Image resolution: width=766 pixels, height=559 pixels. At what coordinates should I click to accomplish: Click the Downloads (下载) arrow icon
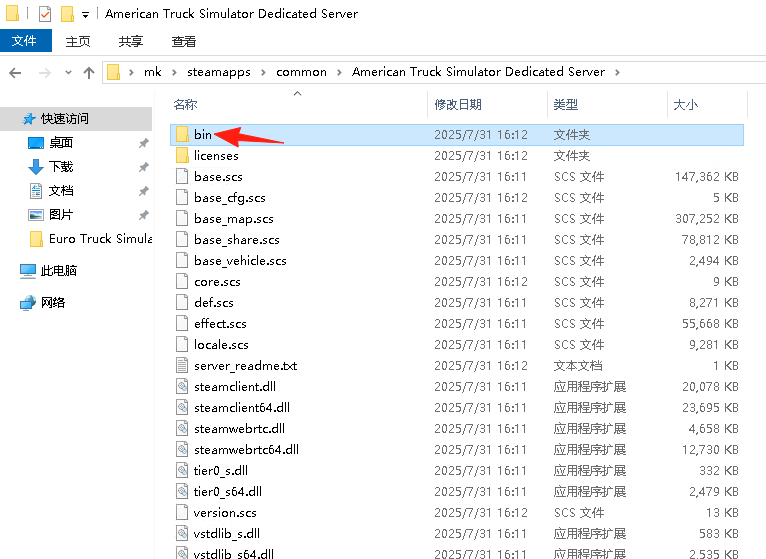click(x=36, y=167)
